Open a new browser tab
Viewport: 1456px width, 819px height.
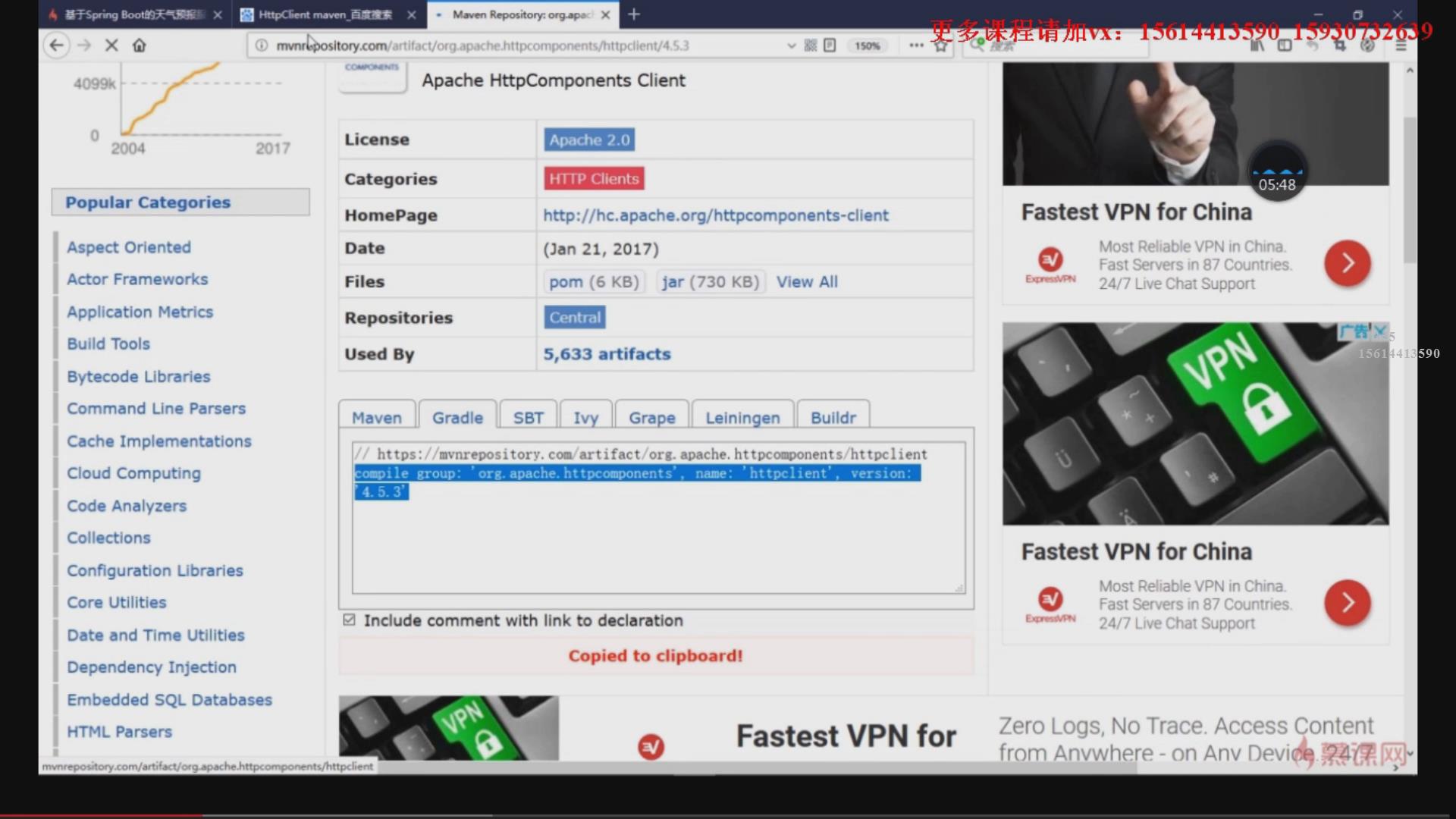pyautogui.click(x=634, y=14)
